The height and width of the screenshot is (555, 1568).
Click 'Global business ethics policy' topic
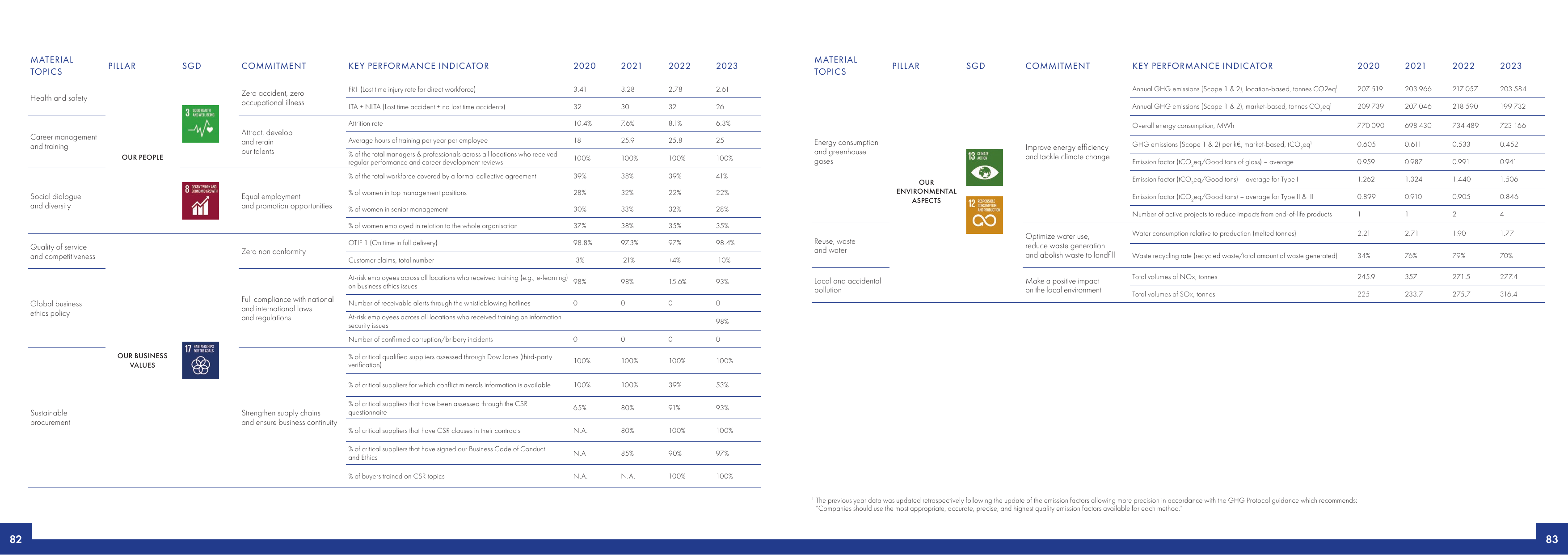(56, 308)
